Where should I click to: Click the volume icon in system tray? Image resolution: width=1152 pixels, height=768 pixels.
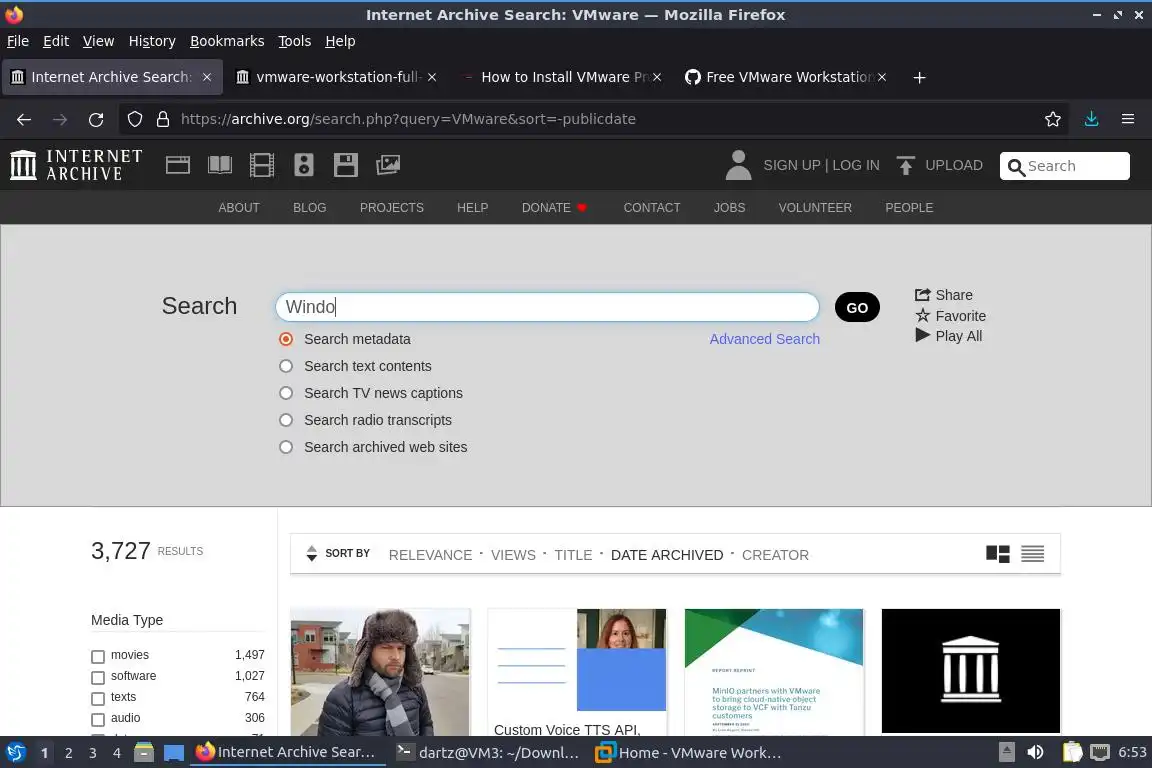(x=1035, y=753)
